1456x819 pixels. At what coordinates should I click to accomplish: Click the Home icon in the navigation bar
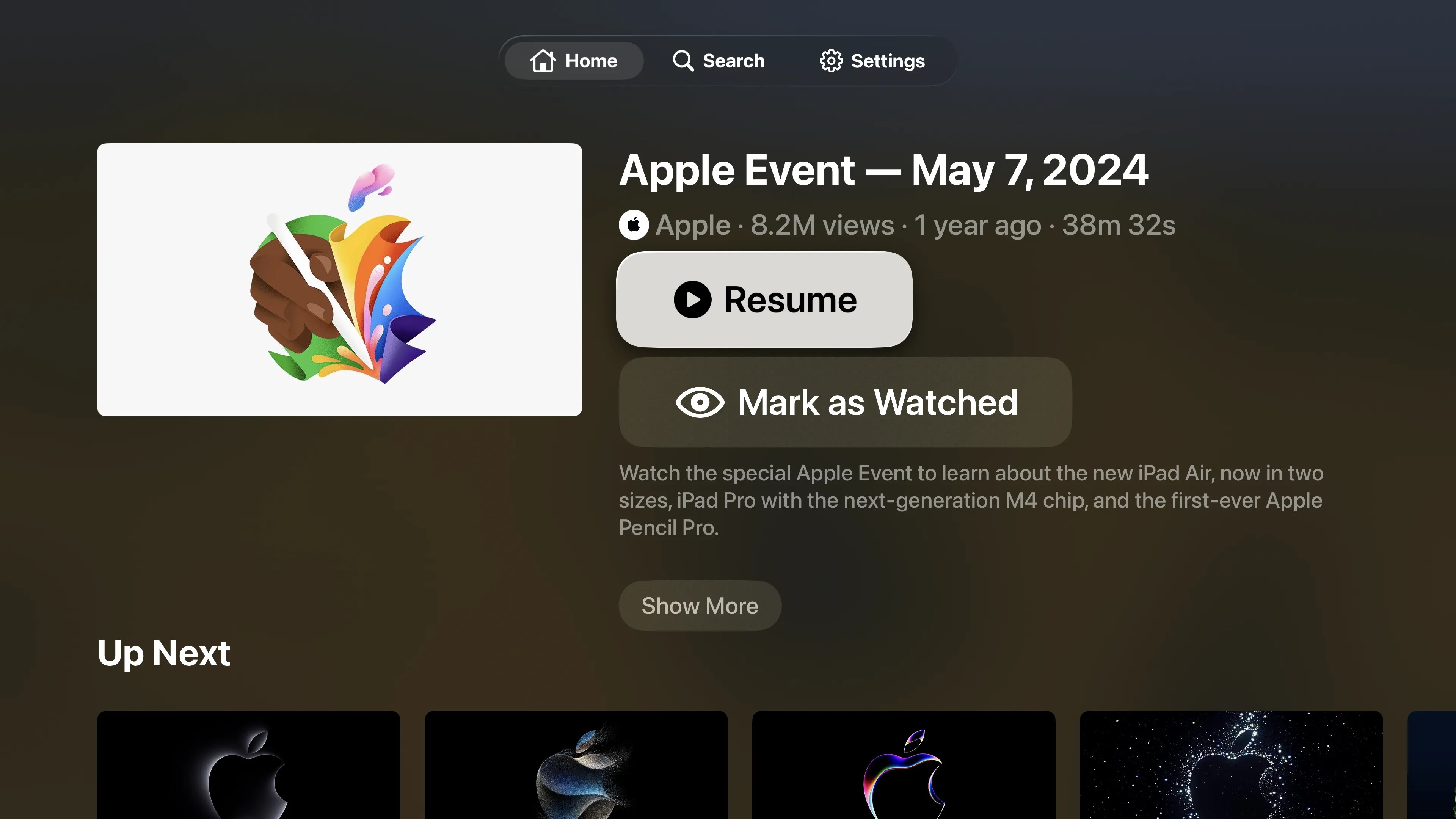pyautogui.click(x=542, y=61)
